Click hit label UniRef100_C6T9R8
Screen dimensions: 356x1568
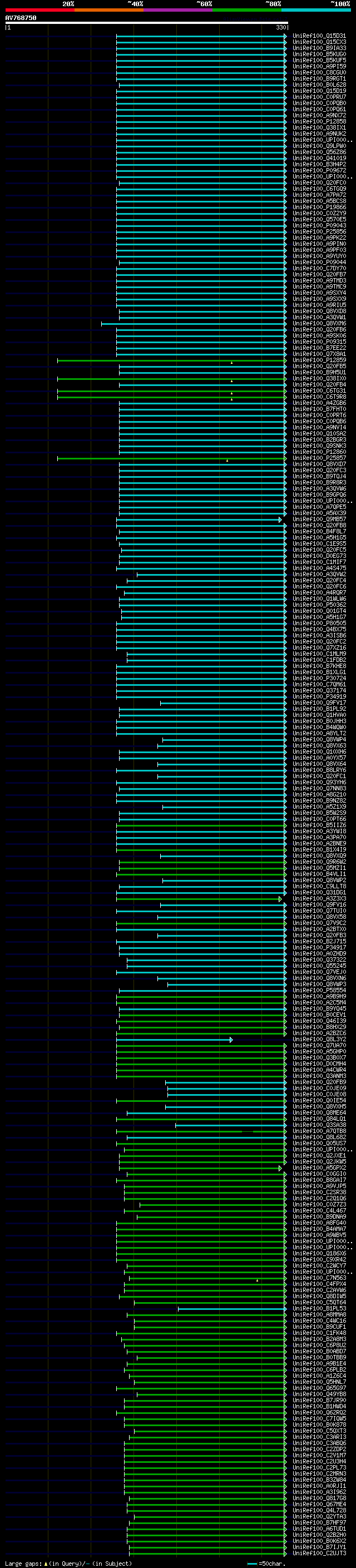[x=319, y=397]
